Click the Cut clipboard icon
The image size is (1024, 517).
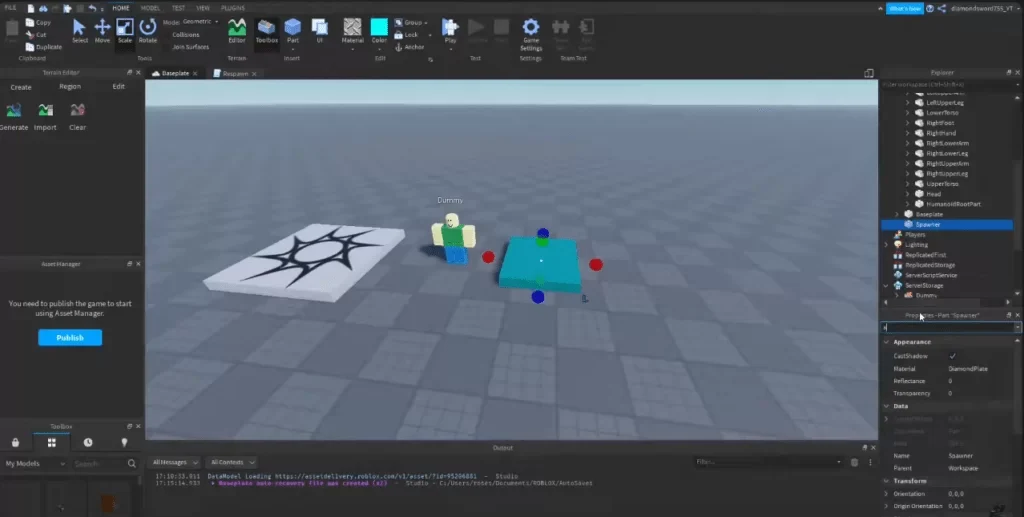click(29, 35)
